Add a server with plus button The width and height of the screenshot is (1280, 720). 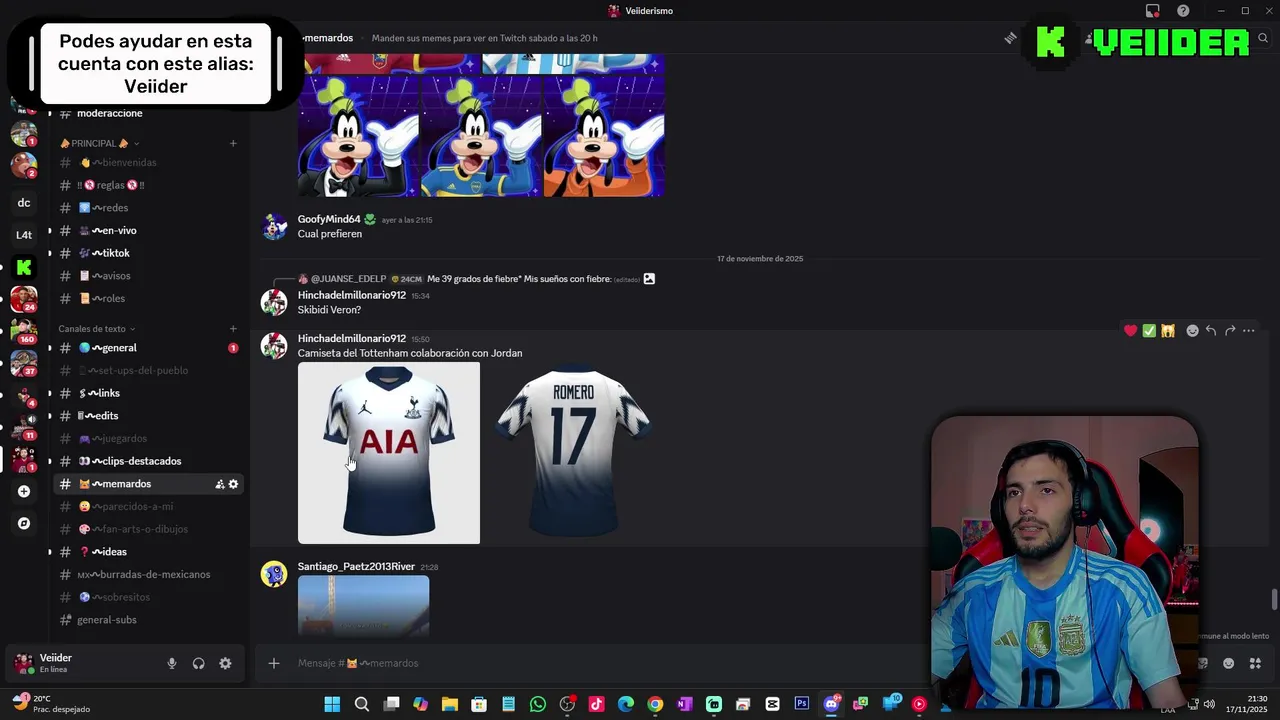click(24, 491)
